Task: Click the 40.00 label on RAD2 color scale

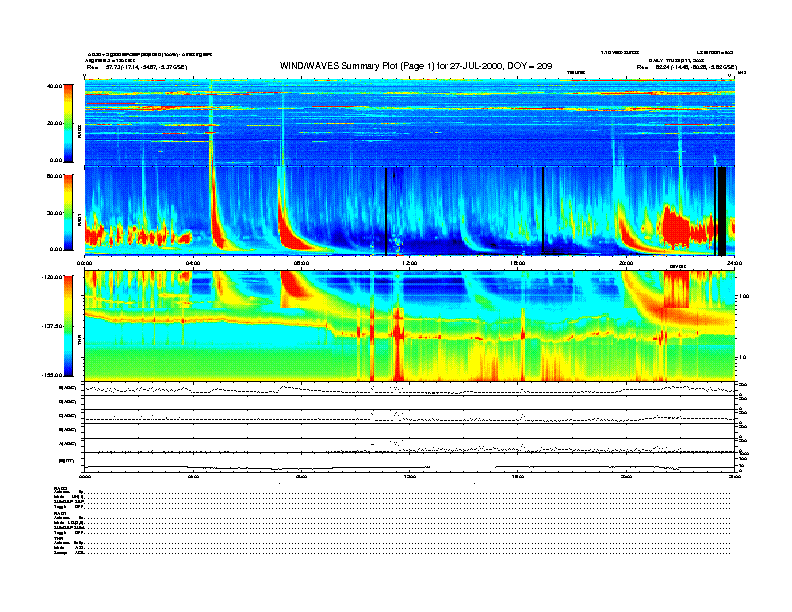Action: click(54, 86)
